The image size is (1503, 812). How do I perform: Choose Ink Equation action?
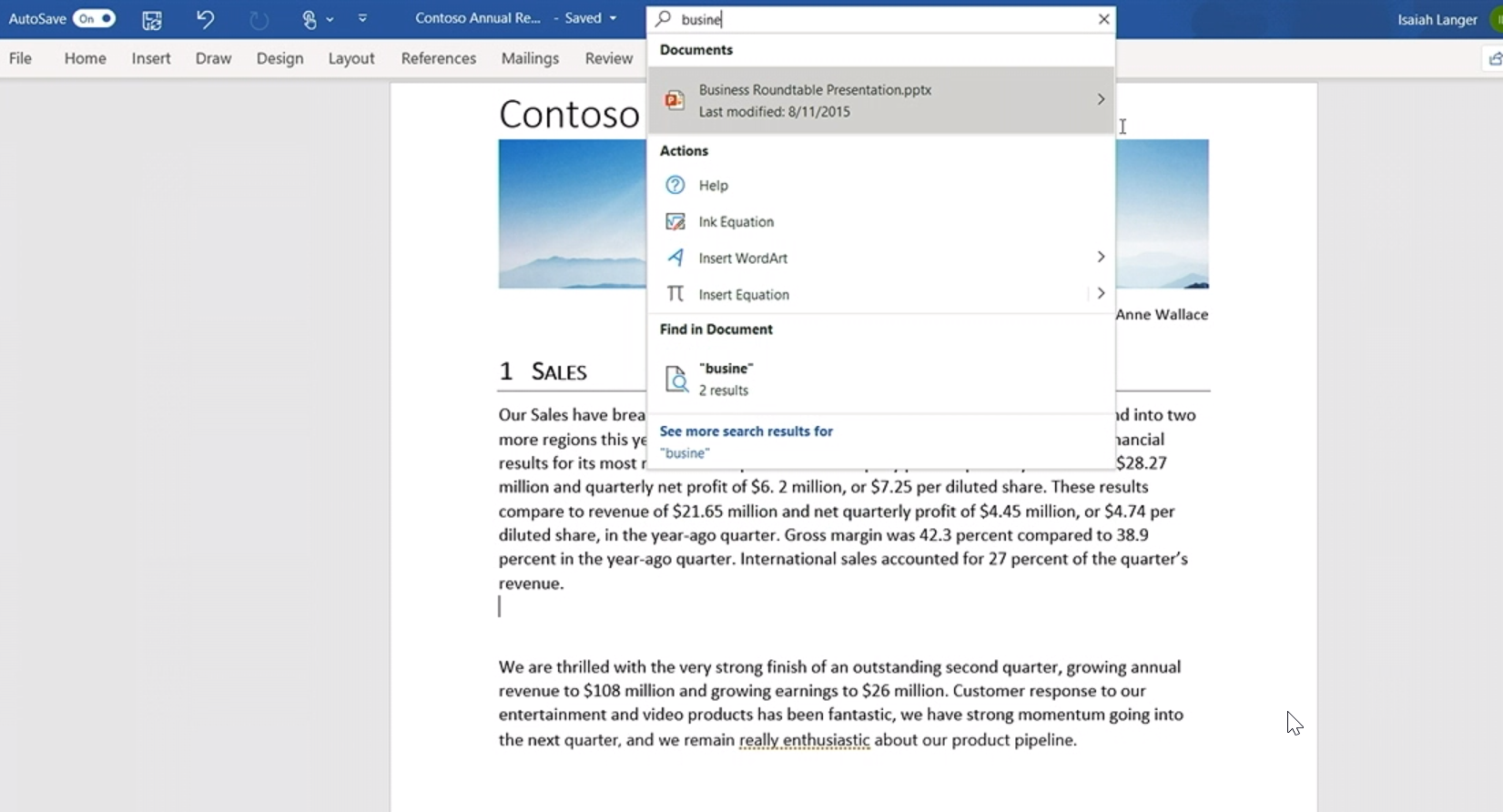[x=736, y=222]
